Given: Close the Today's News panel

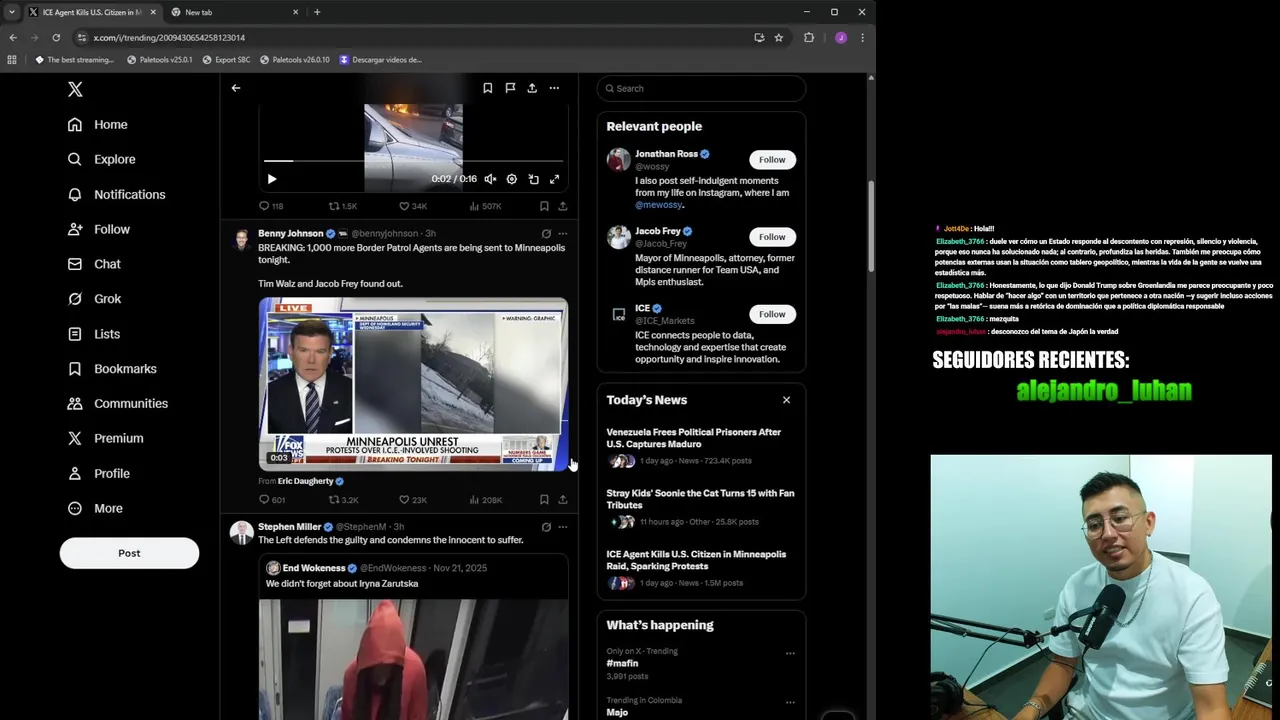Looking at the screenshot, I should coord(786,400).
